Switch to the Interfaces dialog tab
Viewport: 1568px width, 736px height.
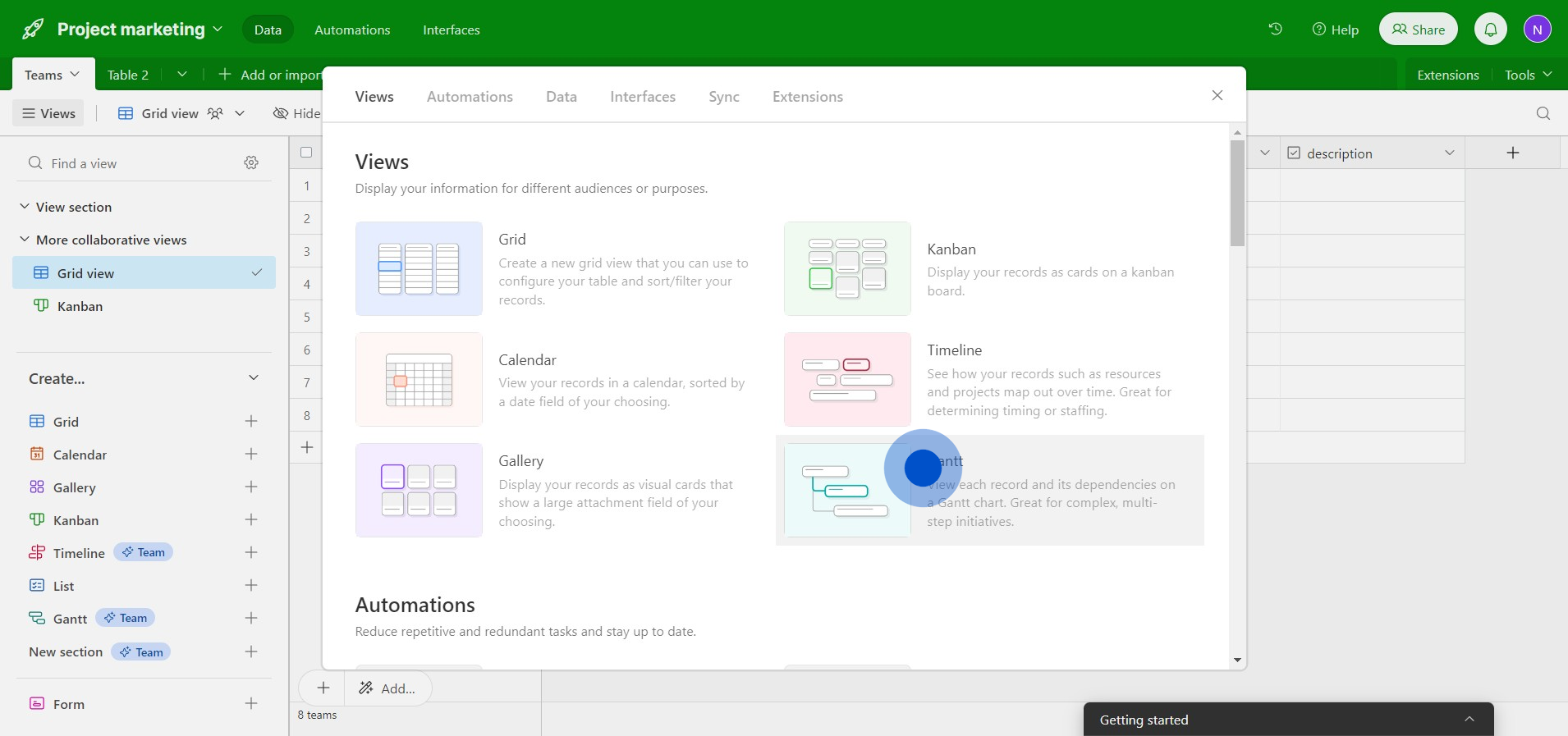click(643, 96)
